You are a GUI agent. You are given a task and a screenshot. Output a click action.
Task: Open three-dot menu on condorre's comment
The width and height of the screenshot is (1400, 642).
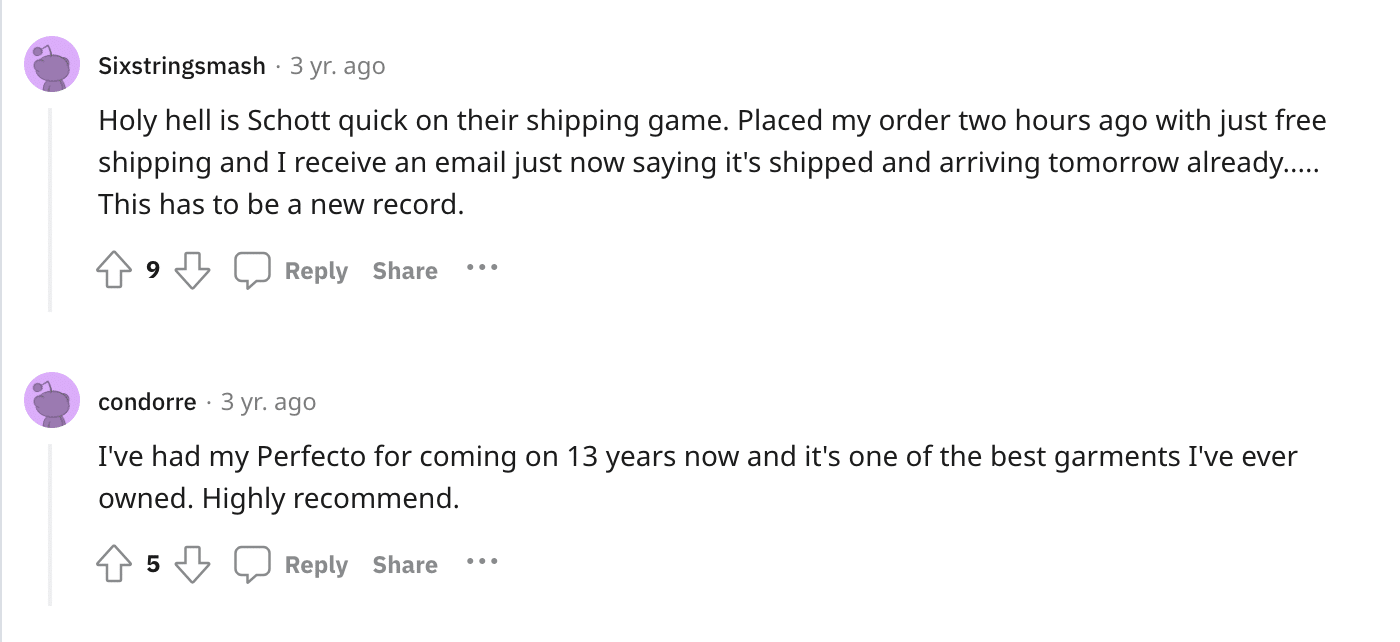[481, 563]
